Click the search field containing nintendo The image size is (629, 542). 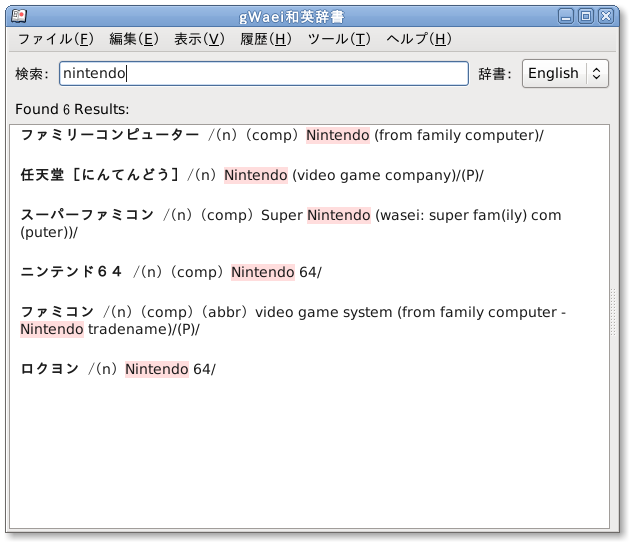263,74
